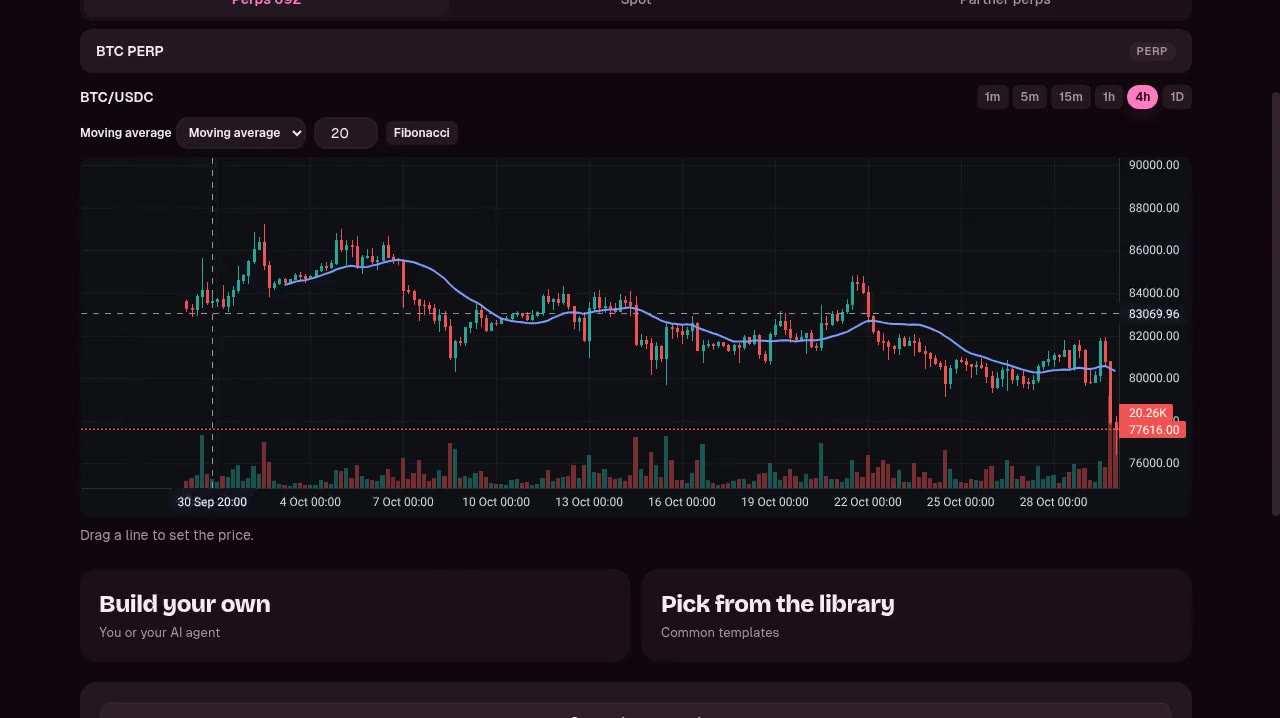The image size is (1280, 718).
Task: Click the 22 Oct 00:00 axis label
Action: pyautogui.click(x=867, y=502)
